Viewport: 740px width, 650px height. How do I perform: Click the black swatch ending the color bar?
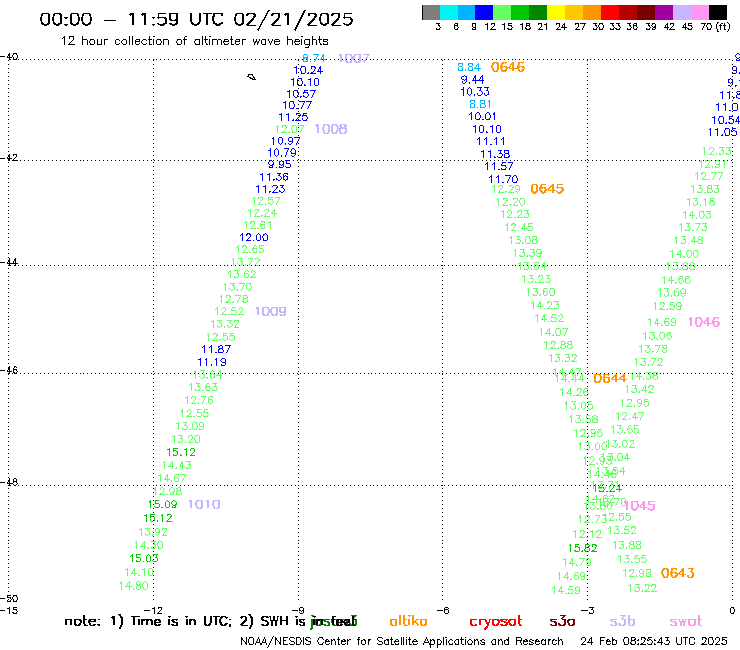pos(718,12)
